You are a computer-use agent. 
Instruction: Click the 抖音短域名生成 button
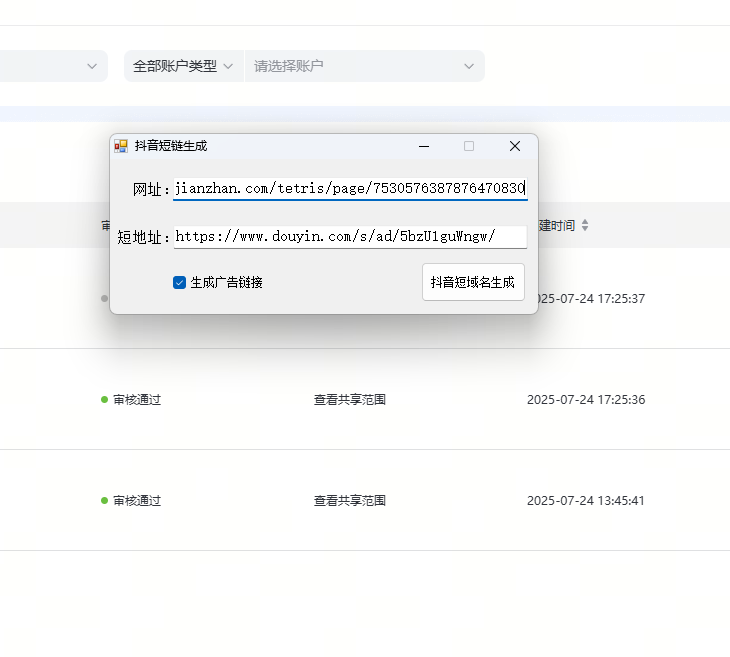pos(473,282)
